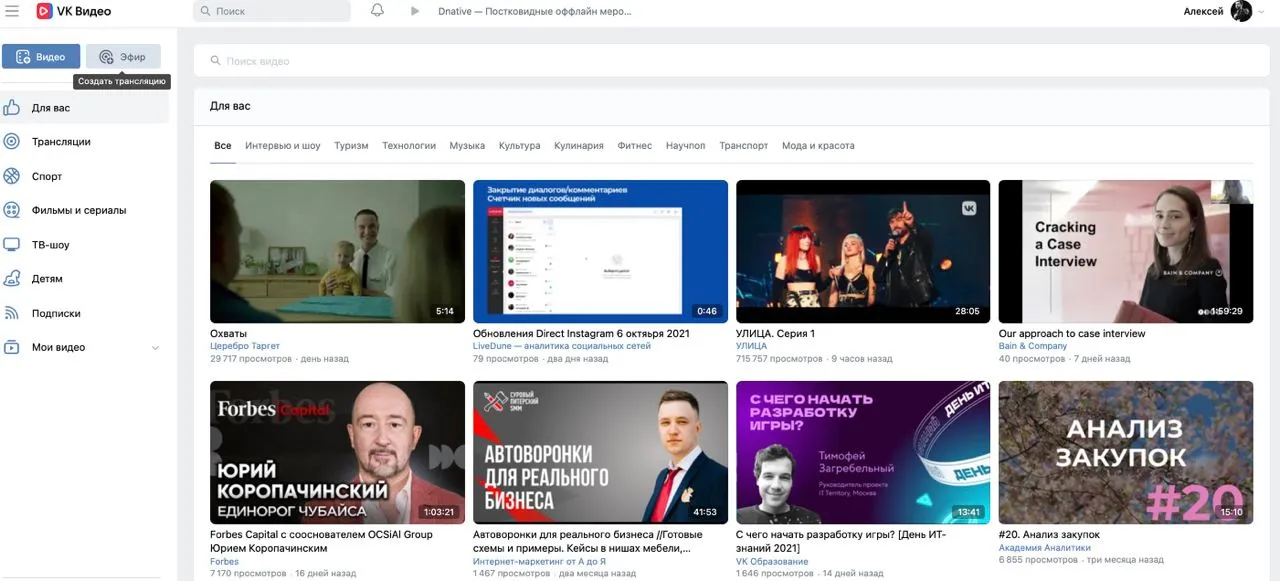The image size is (1280, 581).
Task: Click УЛИЦА. Серия 1 title
Action: tap(775, 334)
